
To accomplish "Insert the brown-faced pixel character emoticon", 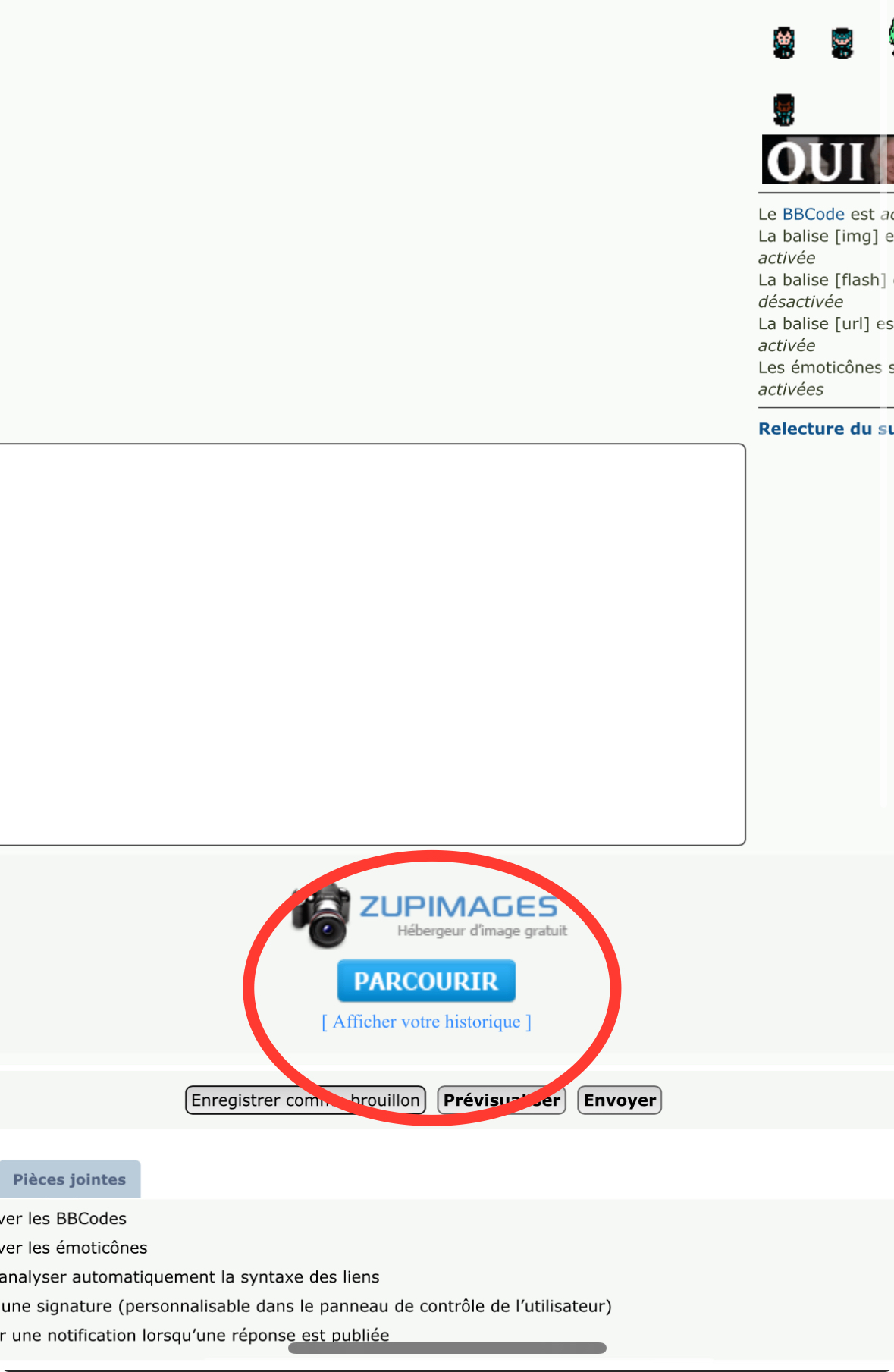I will [x=784, y=109].
